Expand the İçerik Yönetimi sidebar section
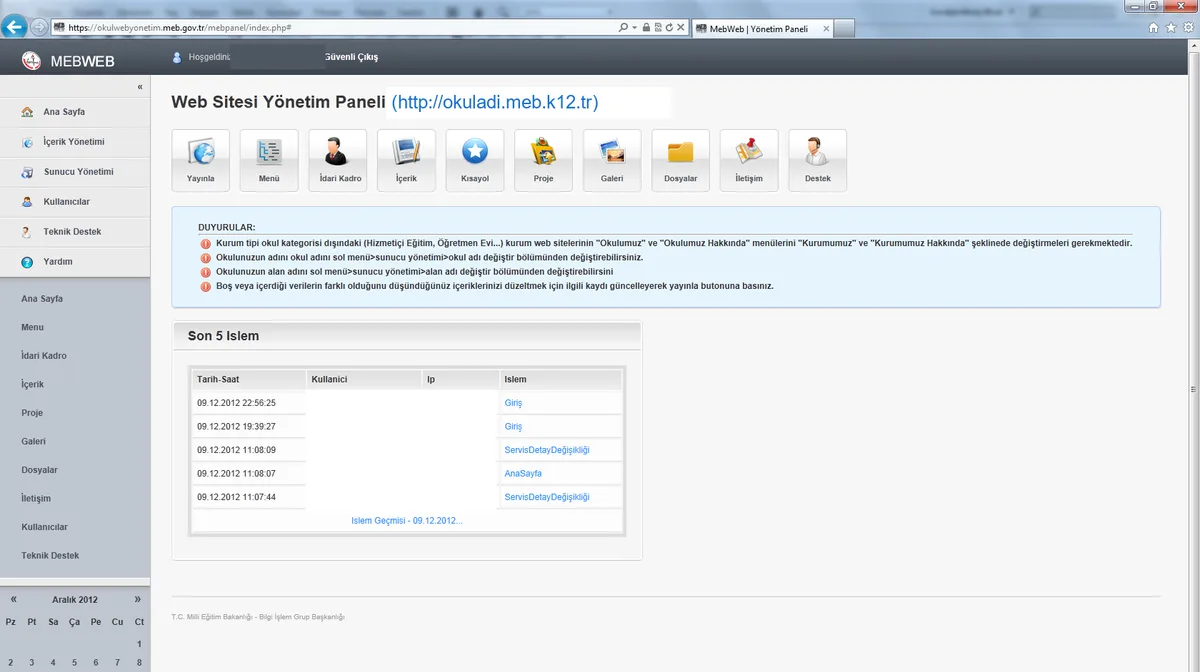1200x672 pixels. [x=75, y=142]
